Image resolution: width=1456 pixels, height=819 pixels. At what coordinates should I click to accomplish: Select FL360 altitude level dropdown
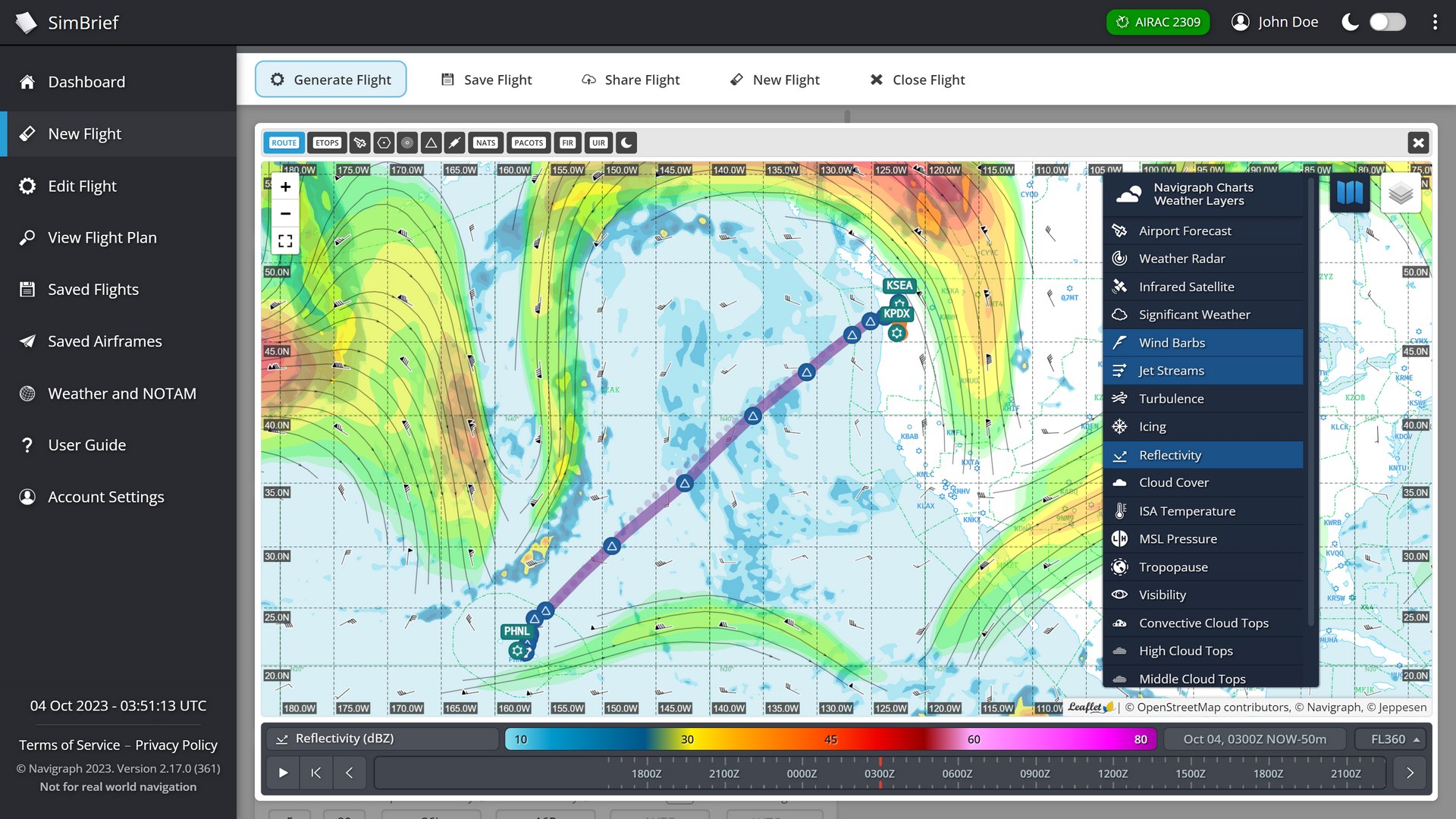point(1393,738)
